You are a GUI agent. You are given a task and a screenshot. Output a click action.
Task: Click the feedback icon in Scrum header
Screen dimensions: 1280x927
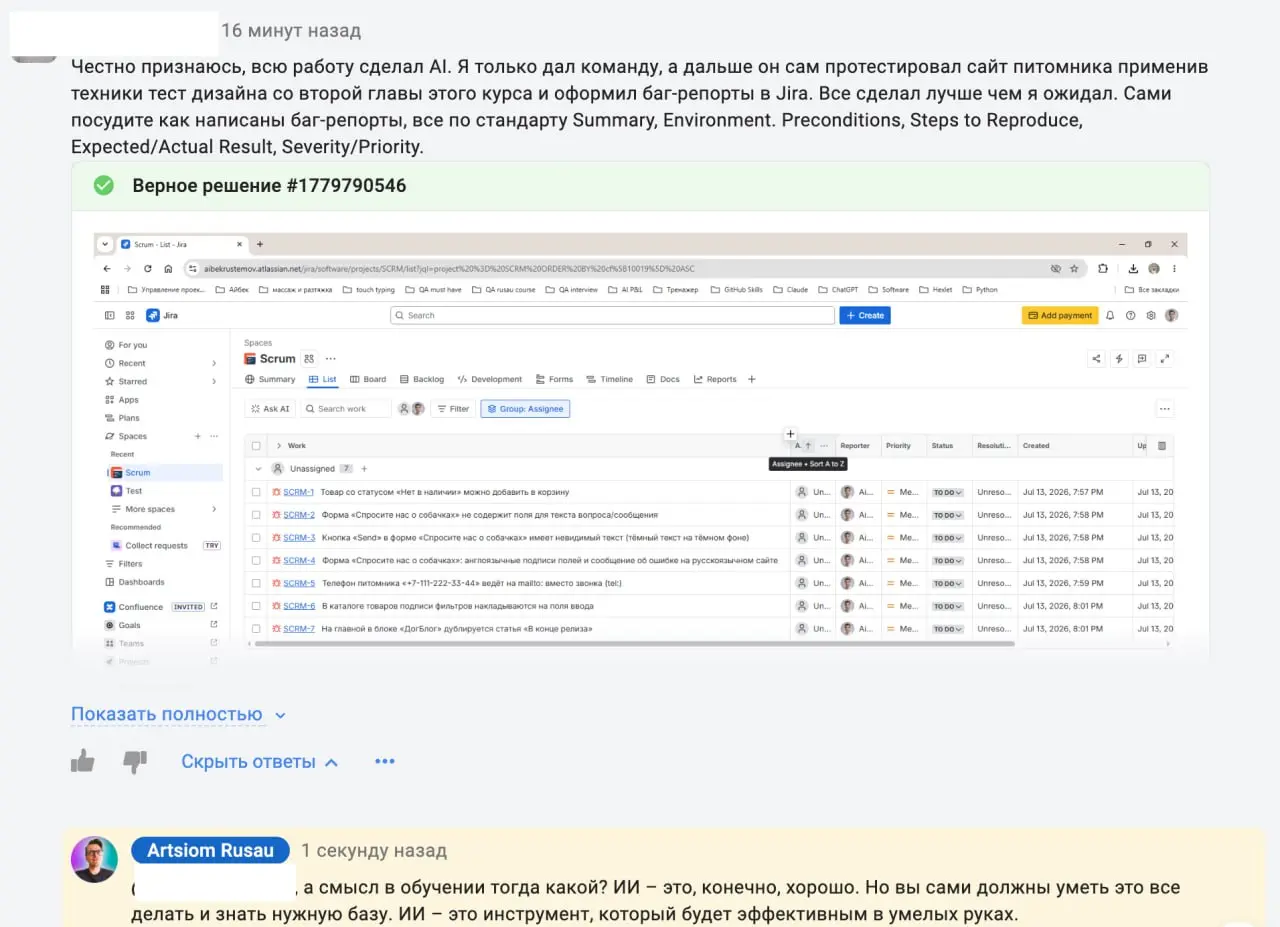[1141, 359]
